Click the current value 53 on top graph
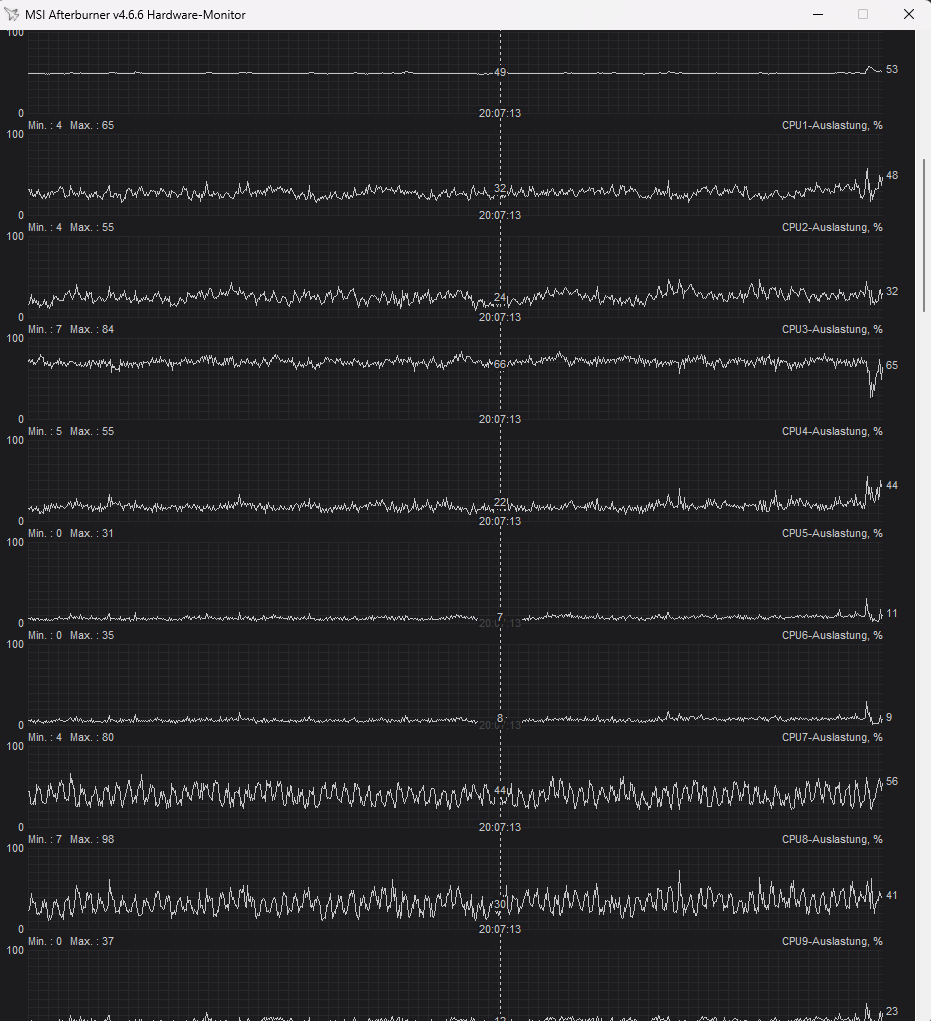 pyautogui.click(x=892, y=69)
